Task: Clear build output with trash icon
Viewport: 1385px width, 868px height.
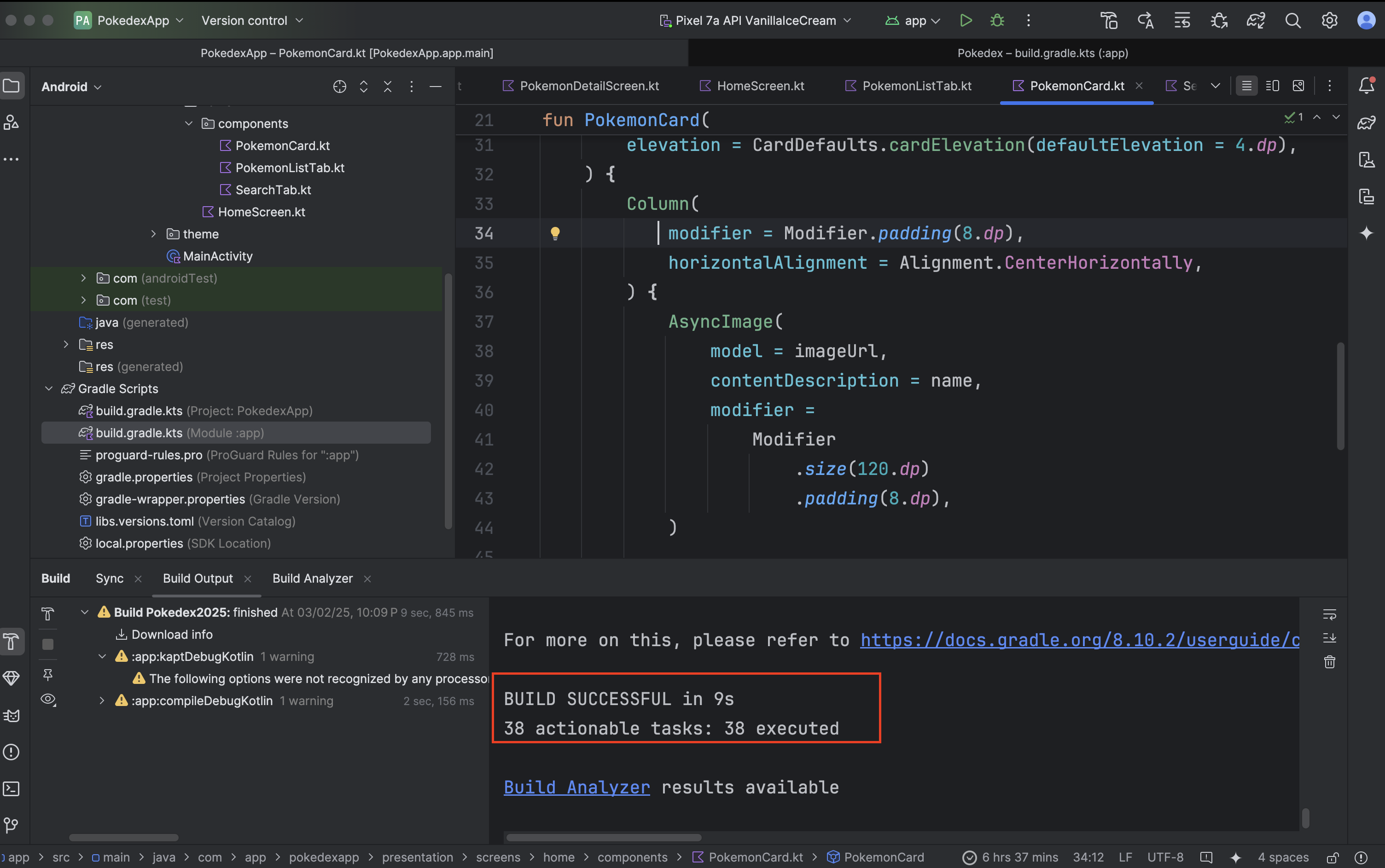Action: pyautogui.click(x=1329, y=662)
